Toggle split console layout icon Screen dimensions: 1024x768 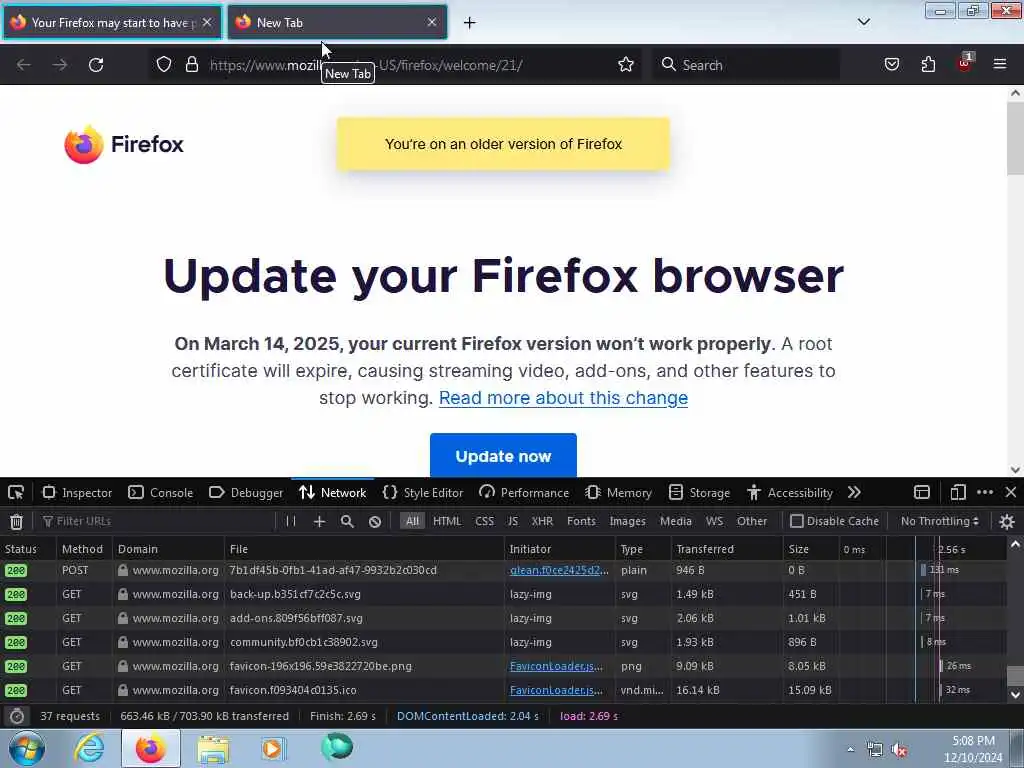click(x=921, y=492)
